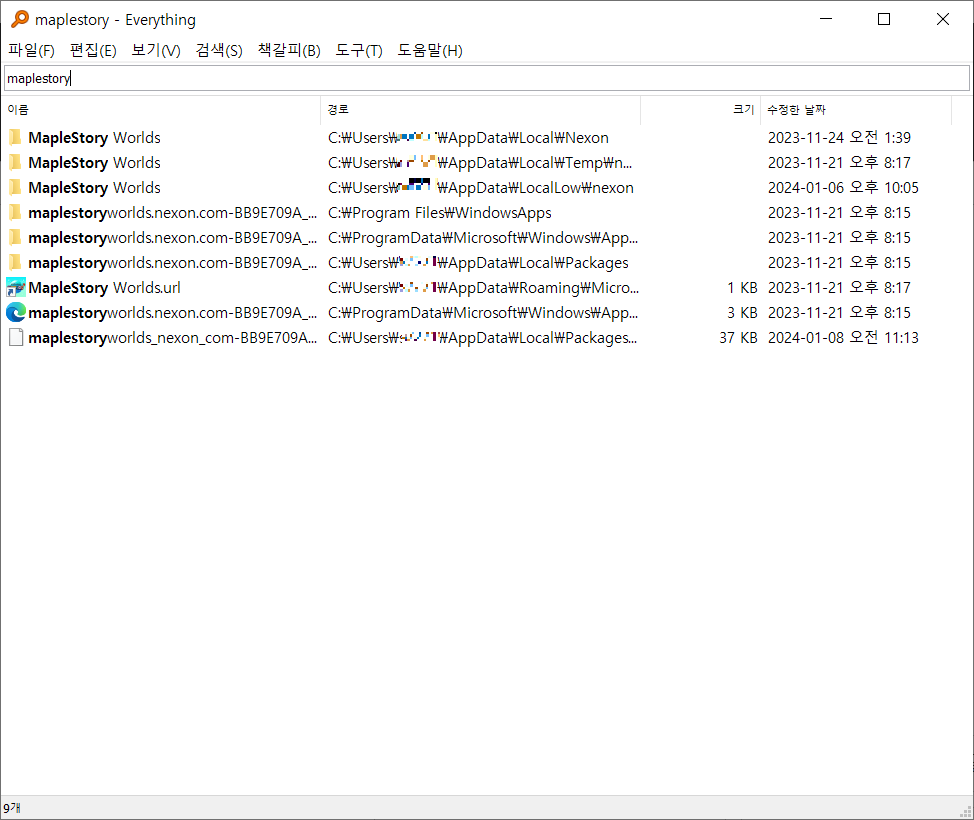Click the 1 KB size cell
Viewport: 974px width, 820px height.
tap(742, 288)
